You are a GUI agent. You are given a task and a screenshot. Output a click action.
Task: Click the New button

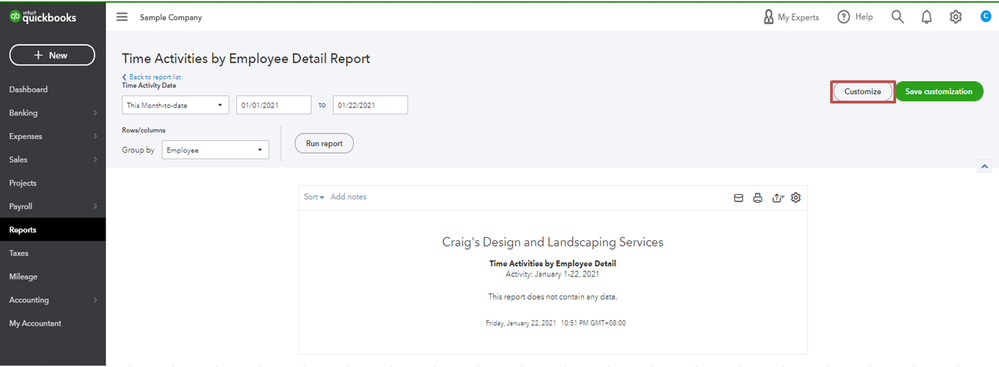tap(52, 55)
